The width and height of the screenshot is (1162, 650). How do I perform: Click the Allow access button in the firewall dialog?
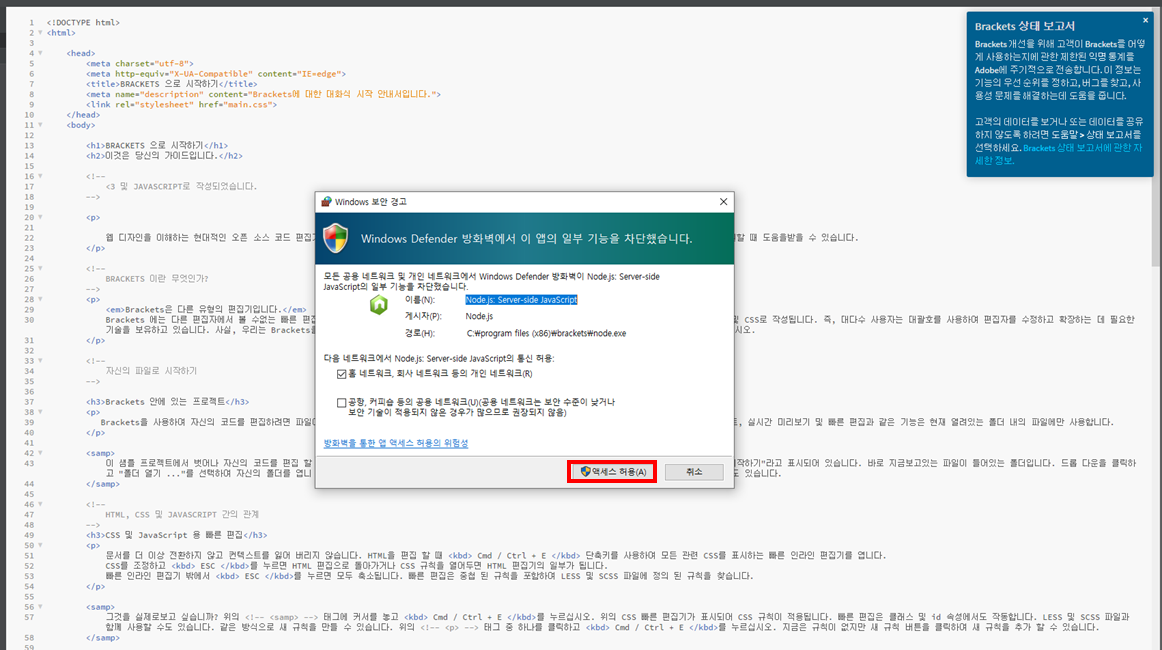[x=612, y=471]
